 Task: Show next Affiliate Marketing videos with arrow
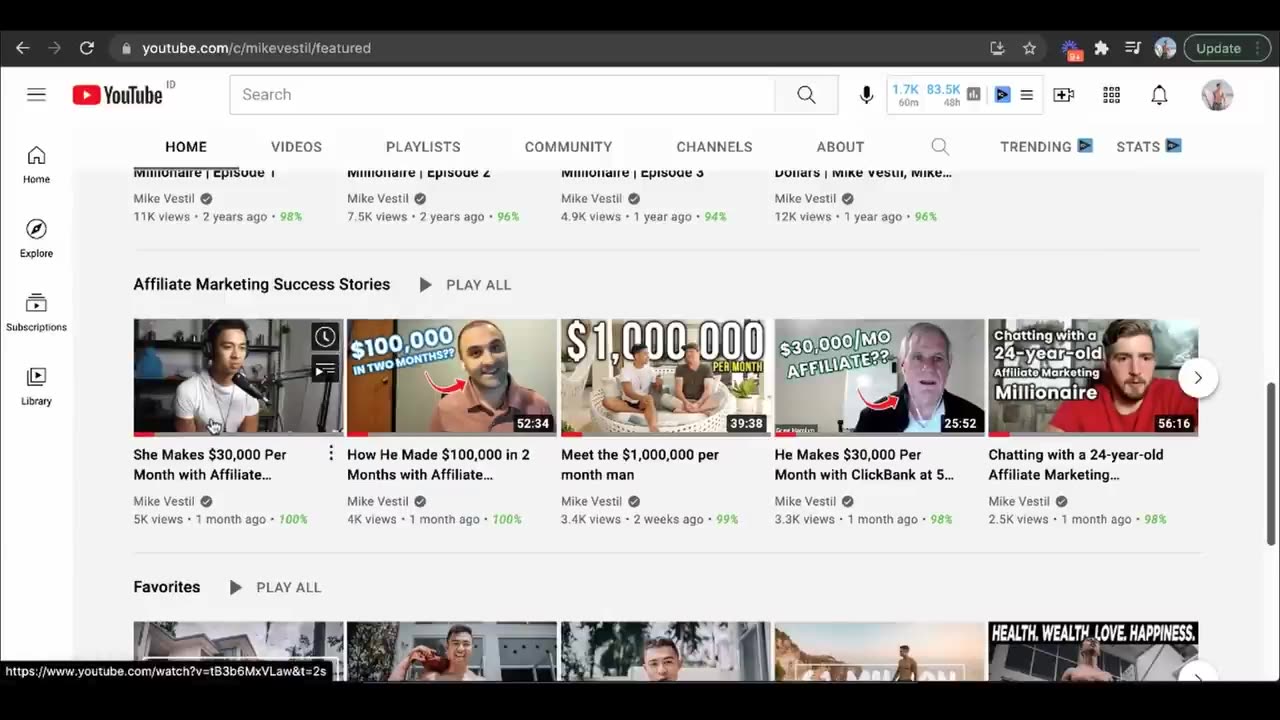[x=1198, y=378]
